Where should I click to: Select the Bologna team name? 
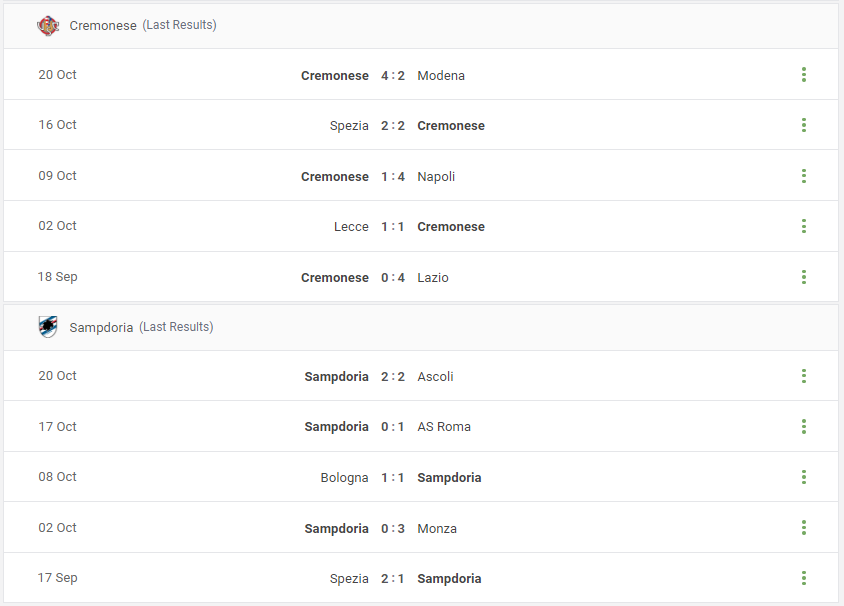pyautogui.click(x=344, y=478)
